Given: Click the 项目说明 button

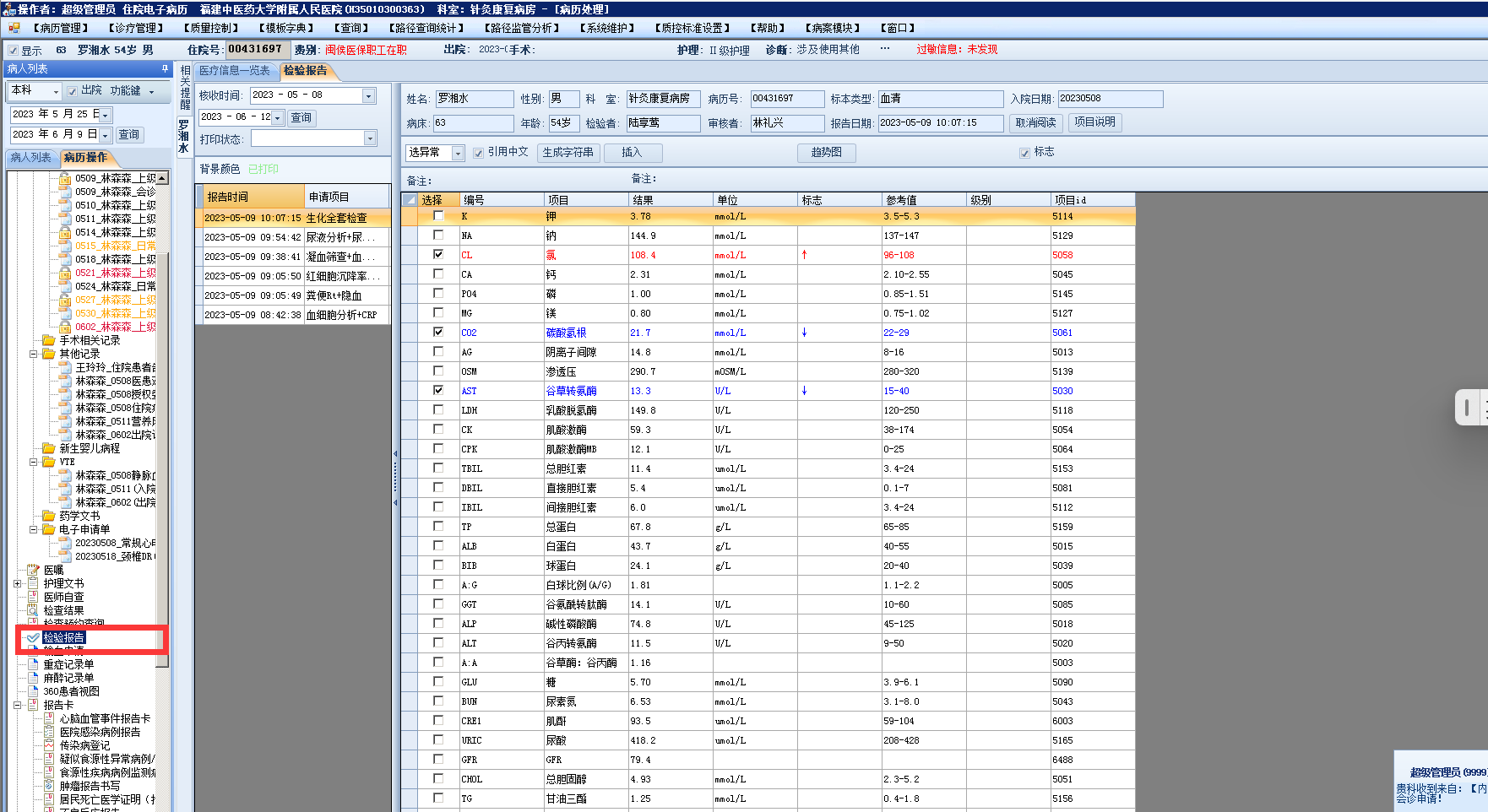Looking at the screenshot, I should point(1094,122).
